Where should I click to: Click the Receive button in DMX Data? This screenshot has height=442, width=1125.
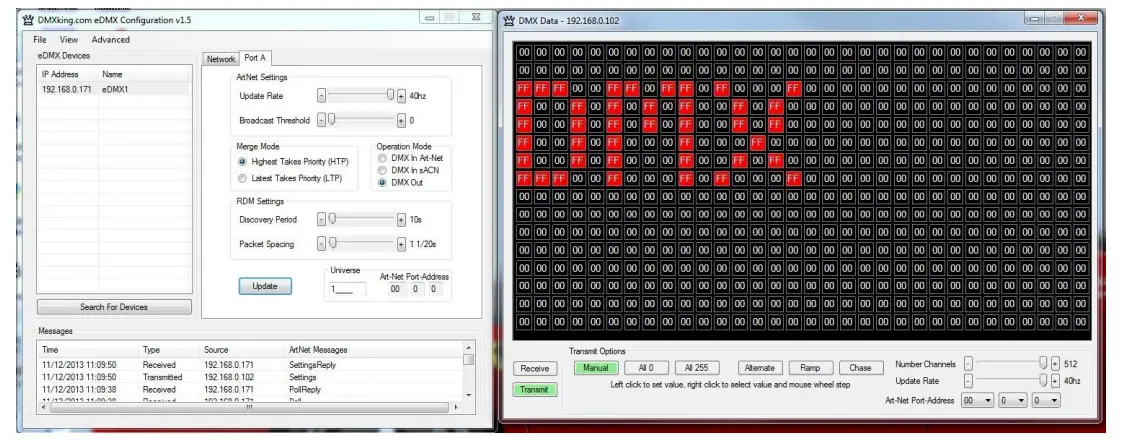click(x=535, y=369)
